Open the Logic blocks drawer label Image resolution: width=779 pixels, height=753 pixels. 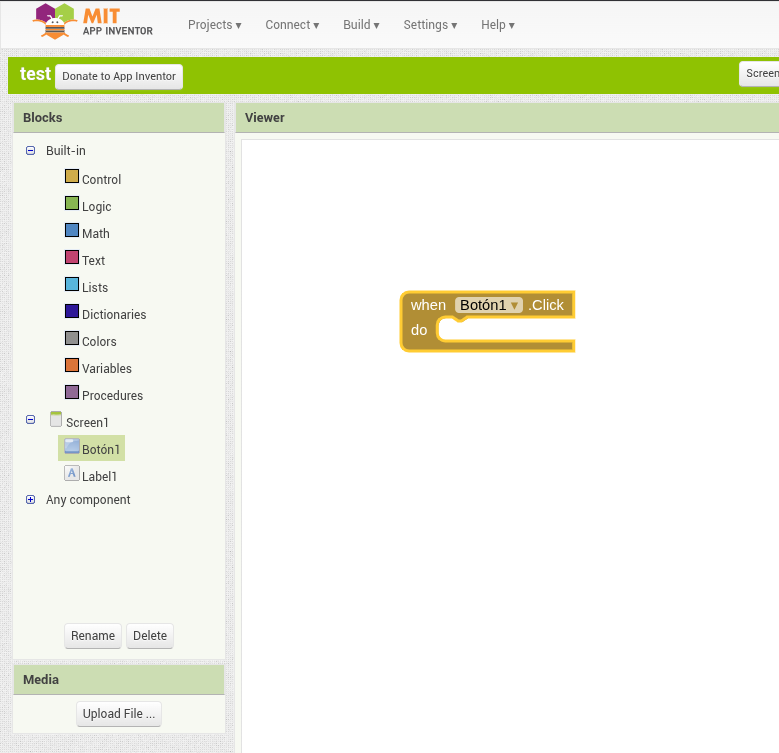point(96,207)
